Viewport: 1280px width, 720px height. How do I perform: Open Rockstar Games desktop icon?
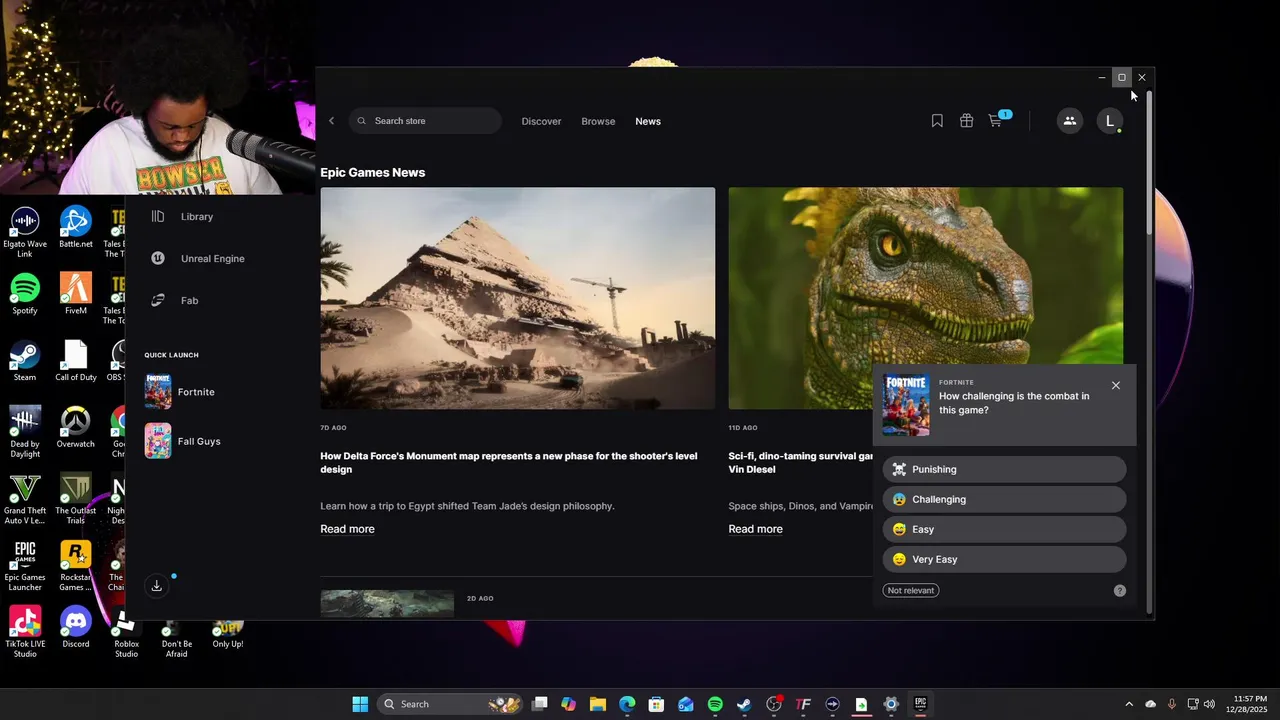pos(75,566)
